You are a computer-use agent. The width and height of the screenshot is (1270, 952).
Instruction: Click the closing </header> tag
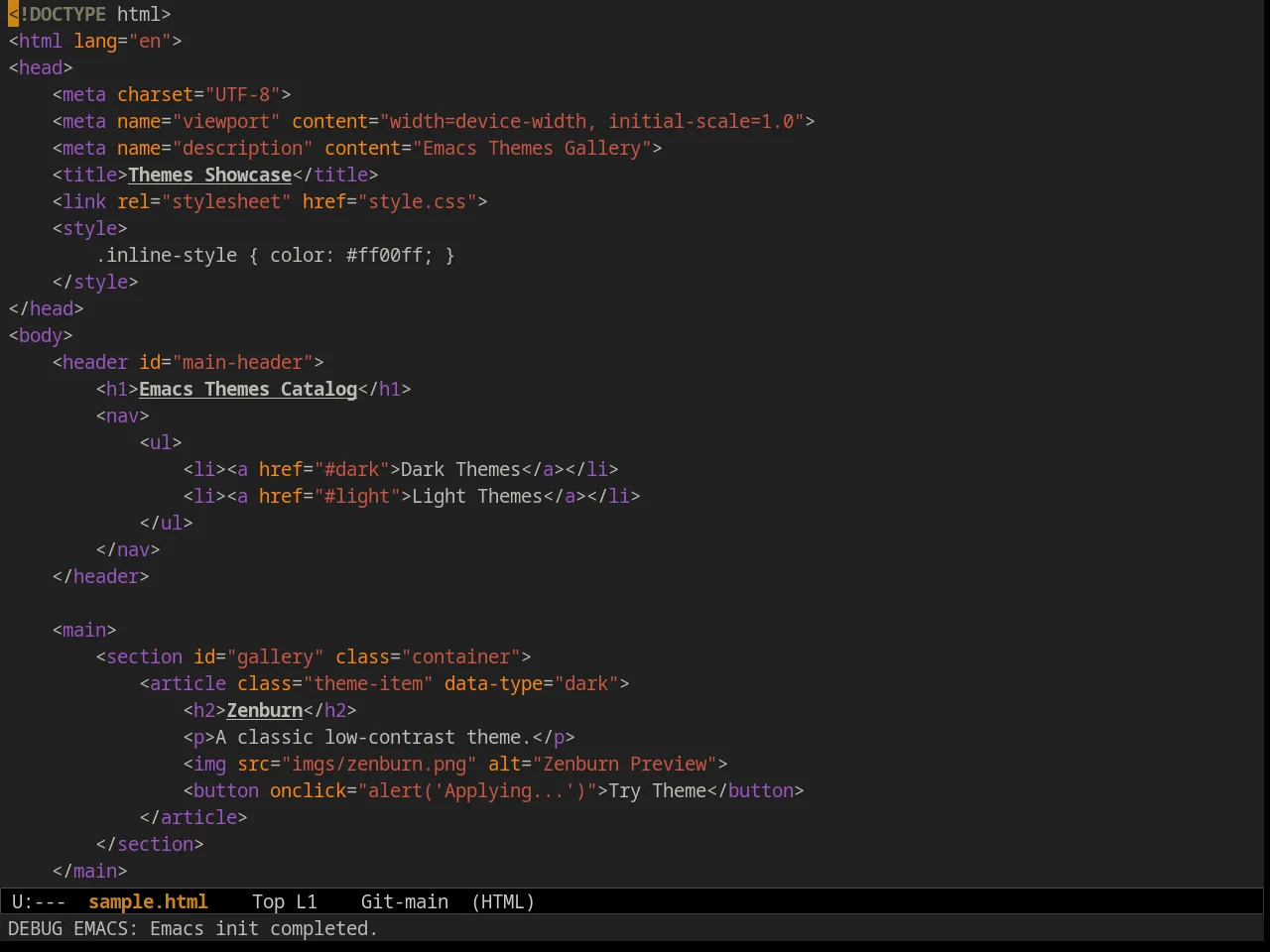coord(101,576)
